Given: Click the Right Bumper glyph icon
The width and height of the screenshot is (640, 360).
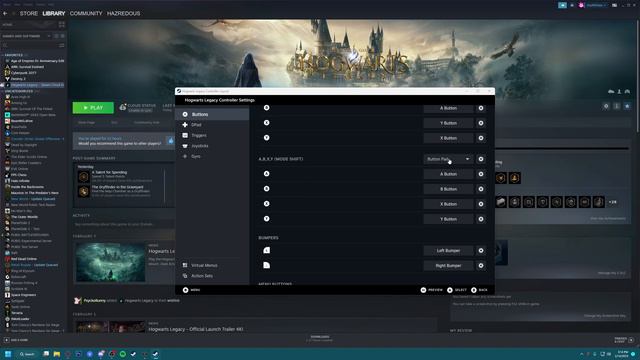Looking at the screenshot, I should [267, 265].
